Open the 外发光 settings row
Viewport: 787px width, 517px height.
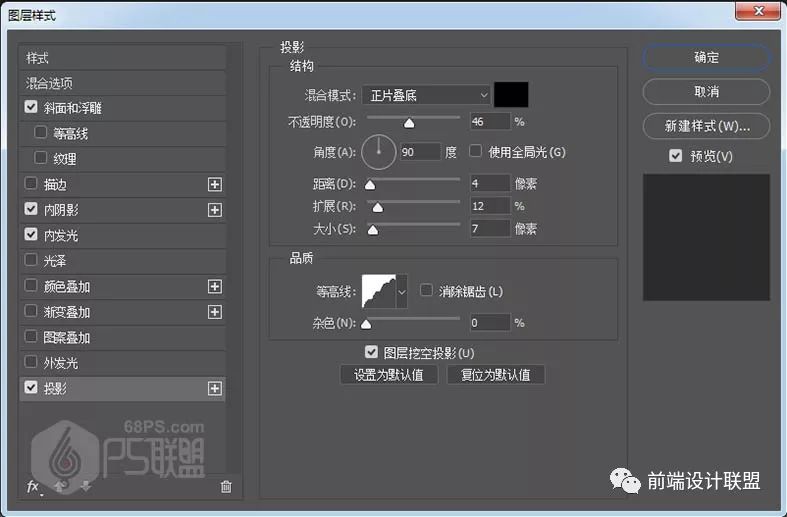122,363
